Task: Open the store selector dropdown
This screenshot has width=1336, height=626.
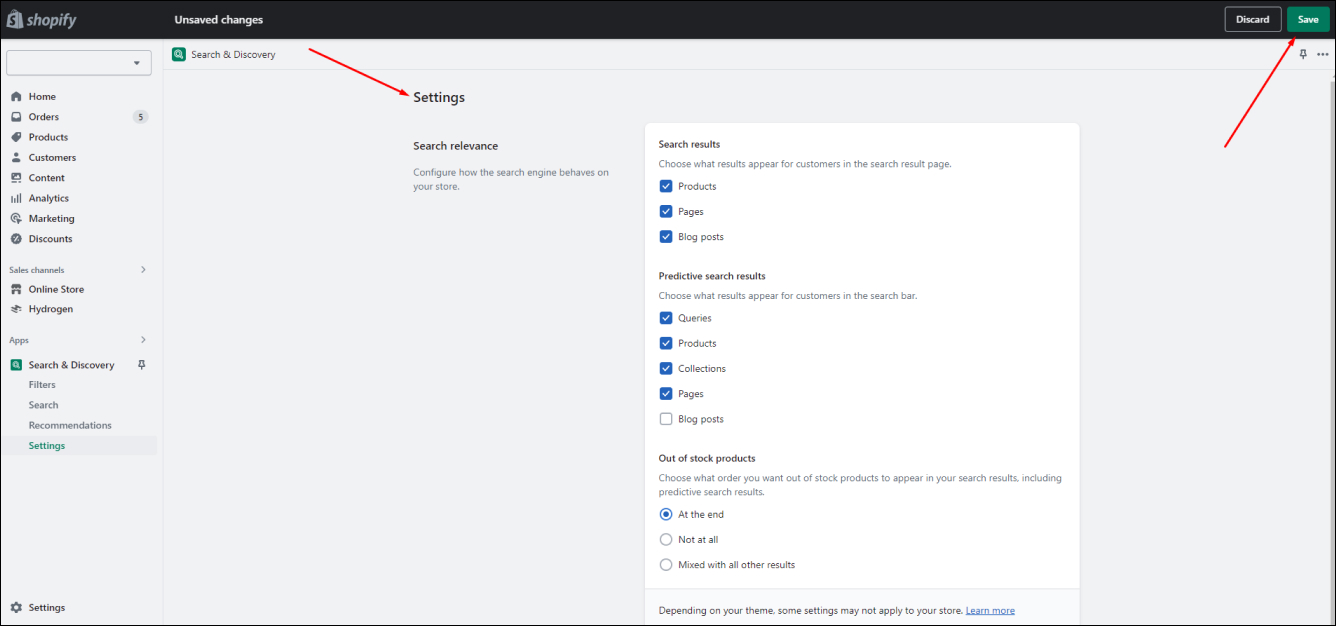Action: tap(79, 63)
